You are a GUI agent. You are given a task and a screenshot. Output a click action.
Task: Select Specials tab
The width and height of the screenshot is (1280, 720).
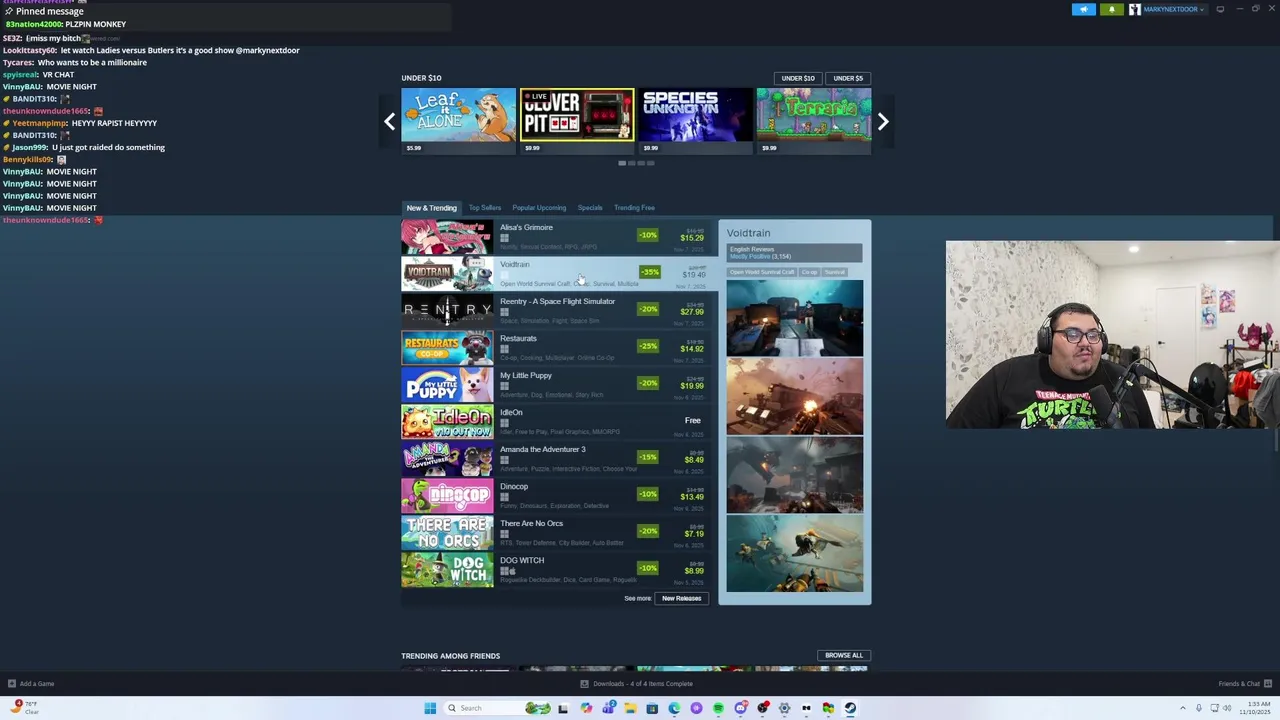point(590,208)
